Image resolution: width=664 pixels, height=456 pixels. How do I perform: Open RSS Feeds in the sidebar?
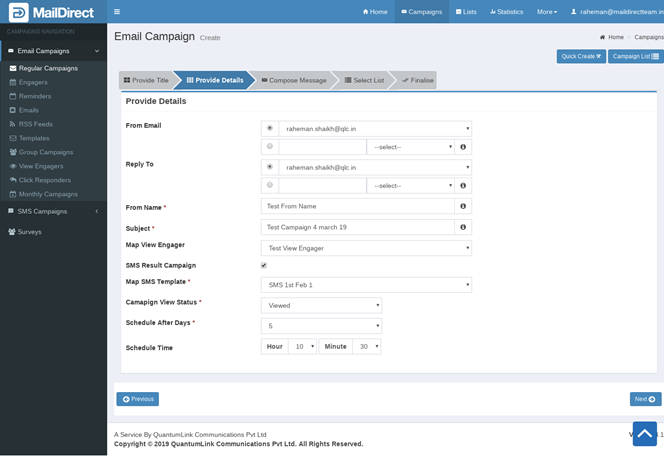[x=34, y=124]
